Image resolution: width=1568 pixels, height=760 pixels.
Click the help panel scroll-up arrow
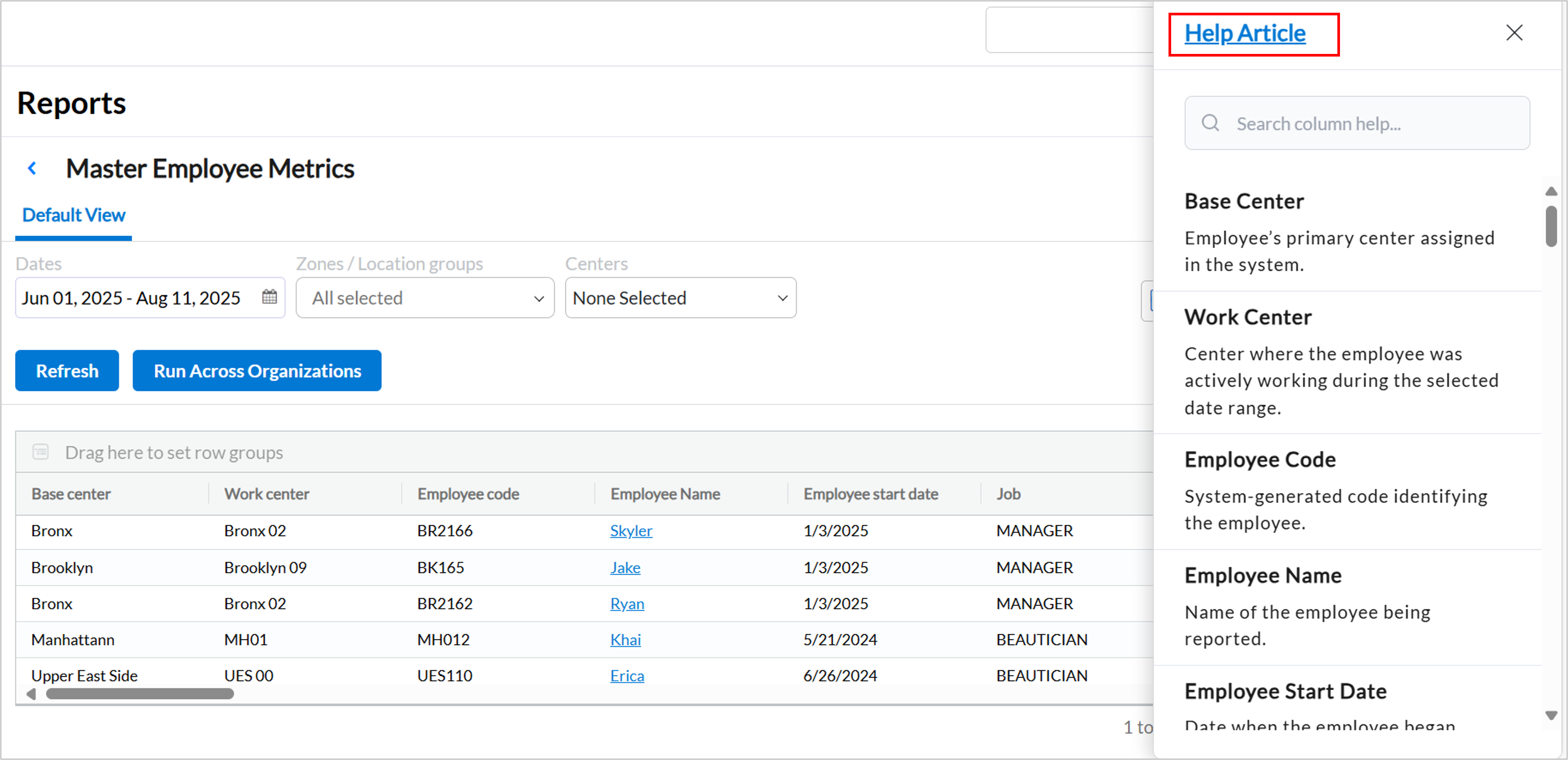[1551, 191]
